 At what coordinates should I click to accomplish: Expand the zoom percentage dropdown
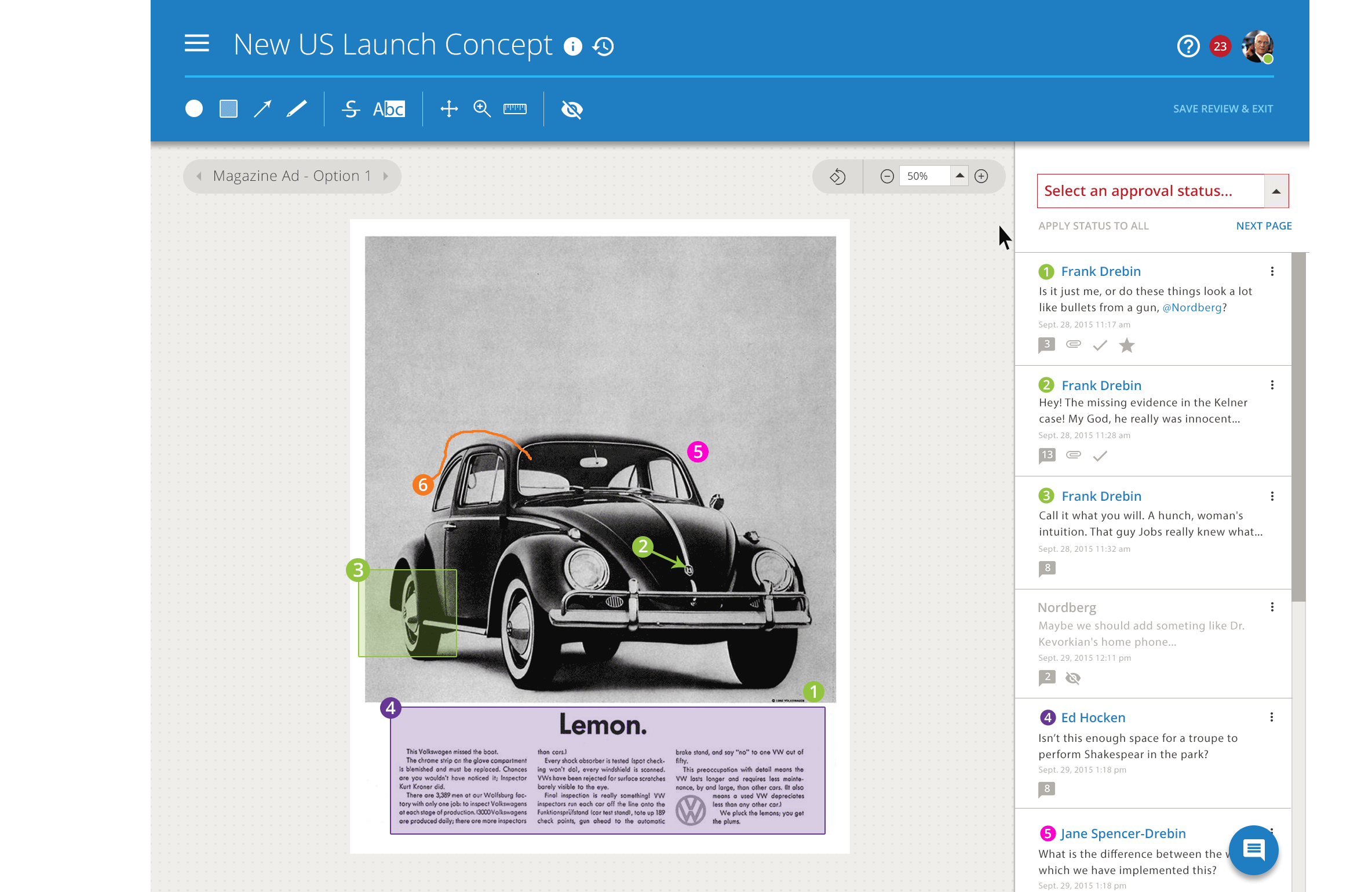coord(960,176)
